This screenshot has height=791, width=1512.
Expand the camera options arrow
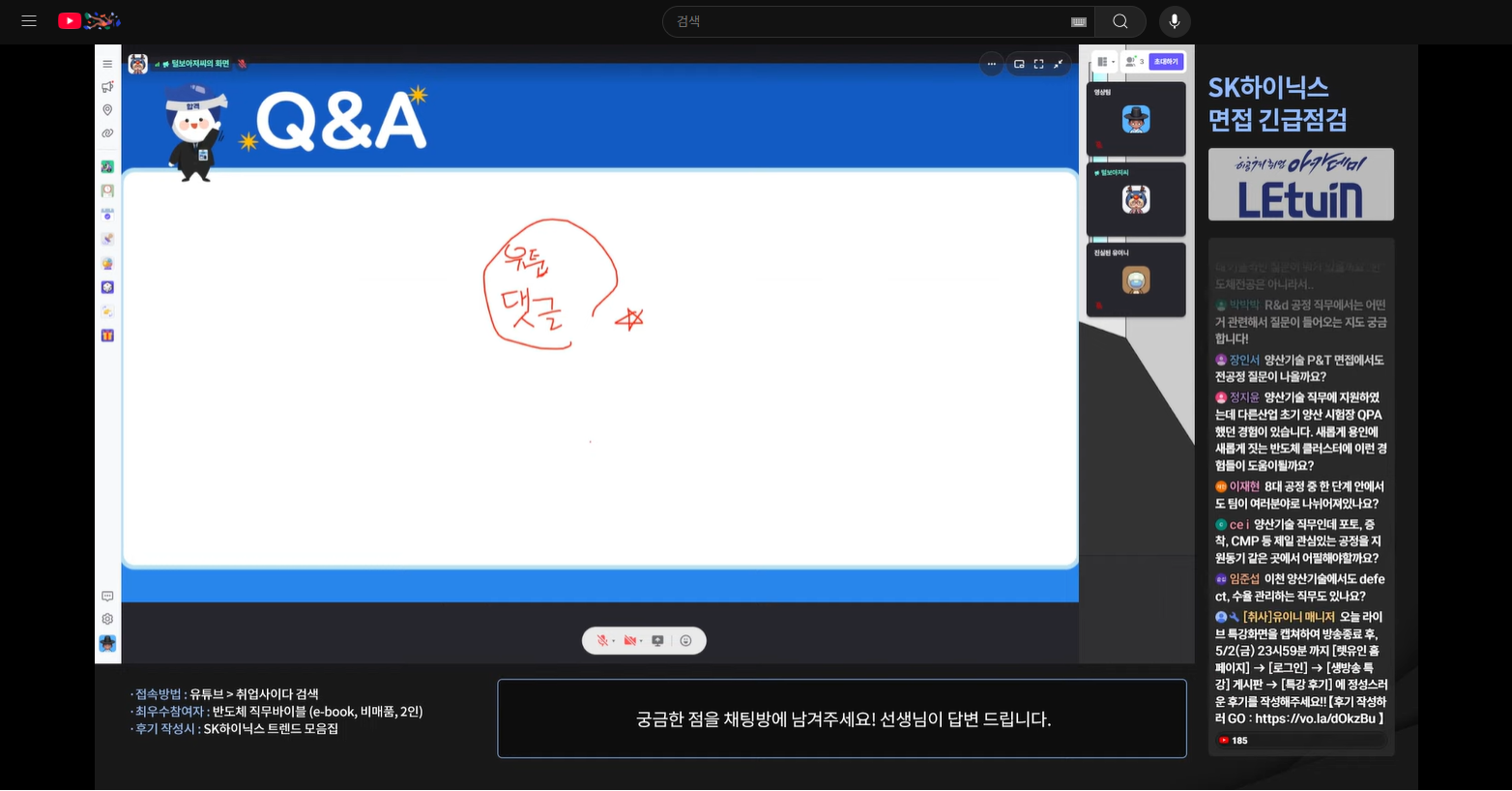641,641
